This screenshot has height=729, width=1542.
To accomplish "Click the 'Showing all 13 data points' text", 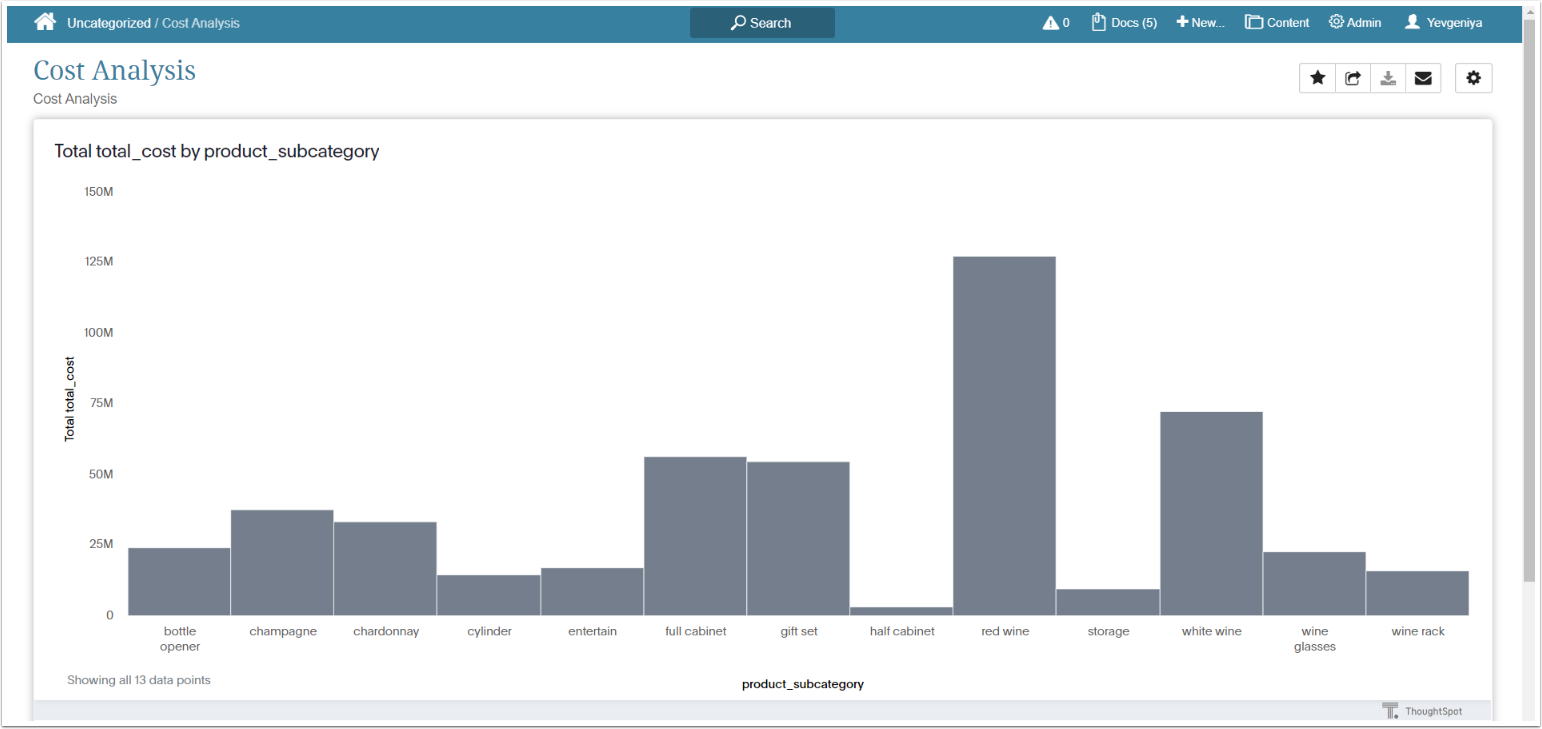I will pyautogui.click(x=139, y=680).
